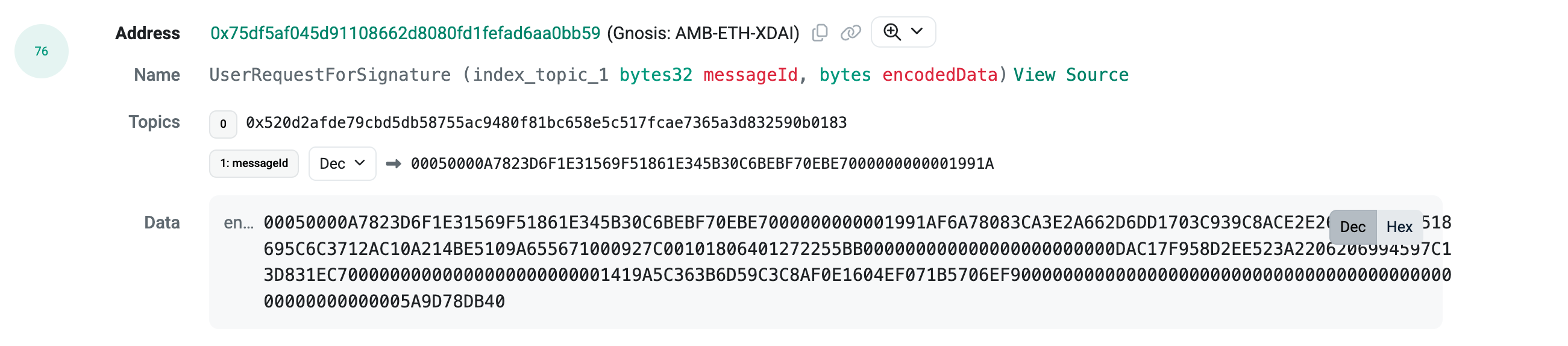The width and height of the screenshot is (1568, 346).
Task: Click the Topics row label
Action: (154, 122)
